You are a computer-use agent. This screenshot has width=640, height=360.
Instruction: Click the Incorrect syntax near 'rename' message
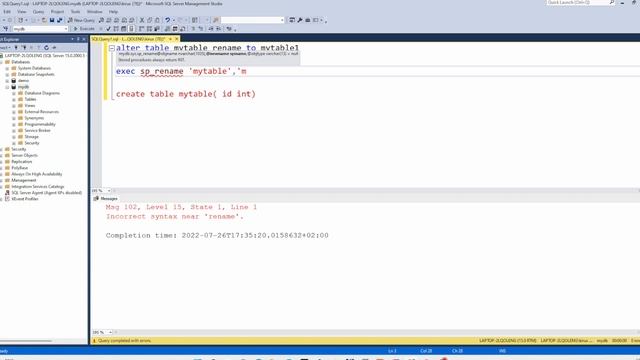point(175,217)
